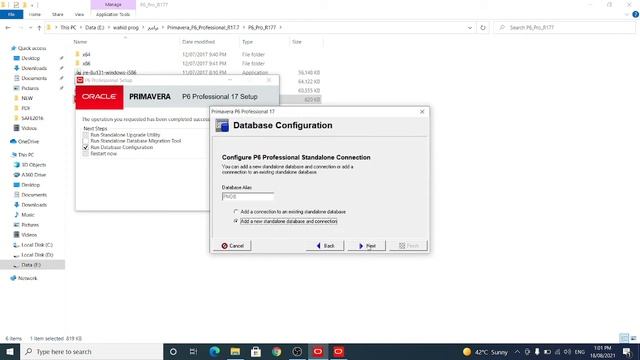Open the Windows Start menu
Screen dimensions: 640x360
point(10,351)
